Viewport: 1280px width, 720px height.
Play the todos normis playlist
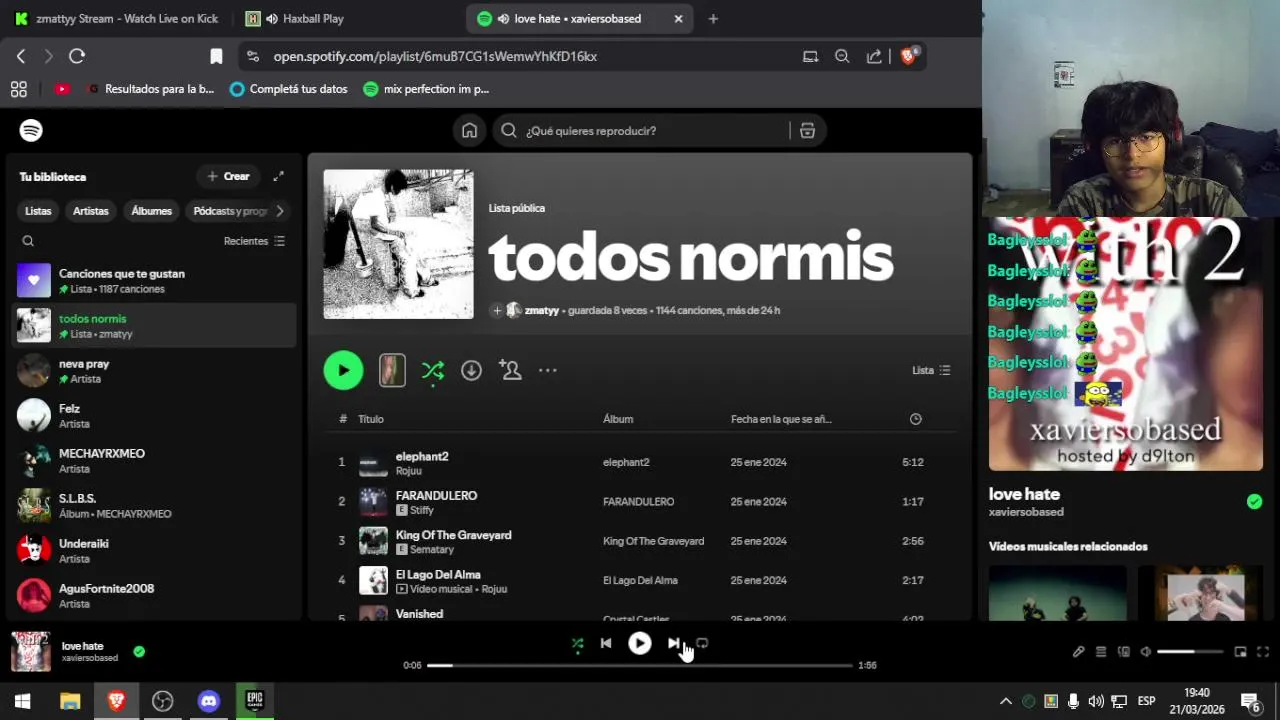click(343, 370)
